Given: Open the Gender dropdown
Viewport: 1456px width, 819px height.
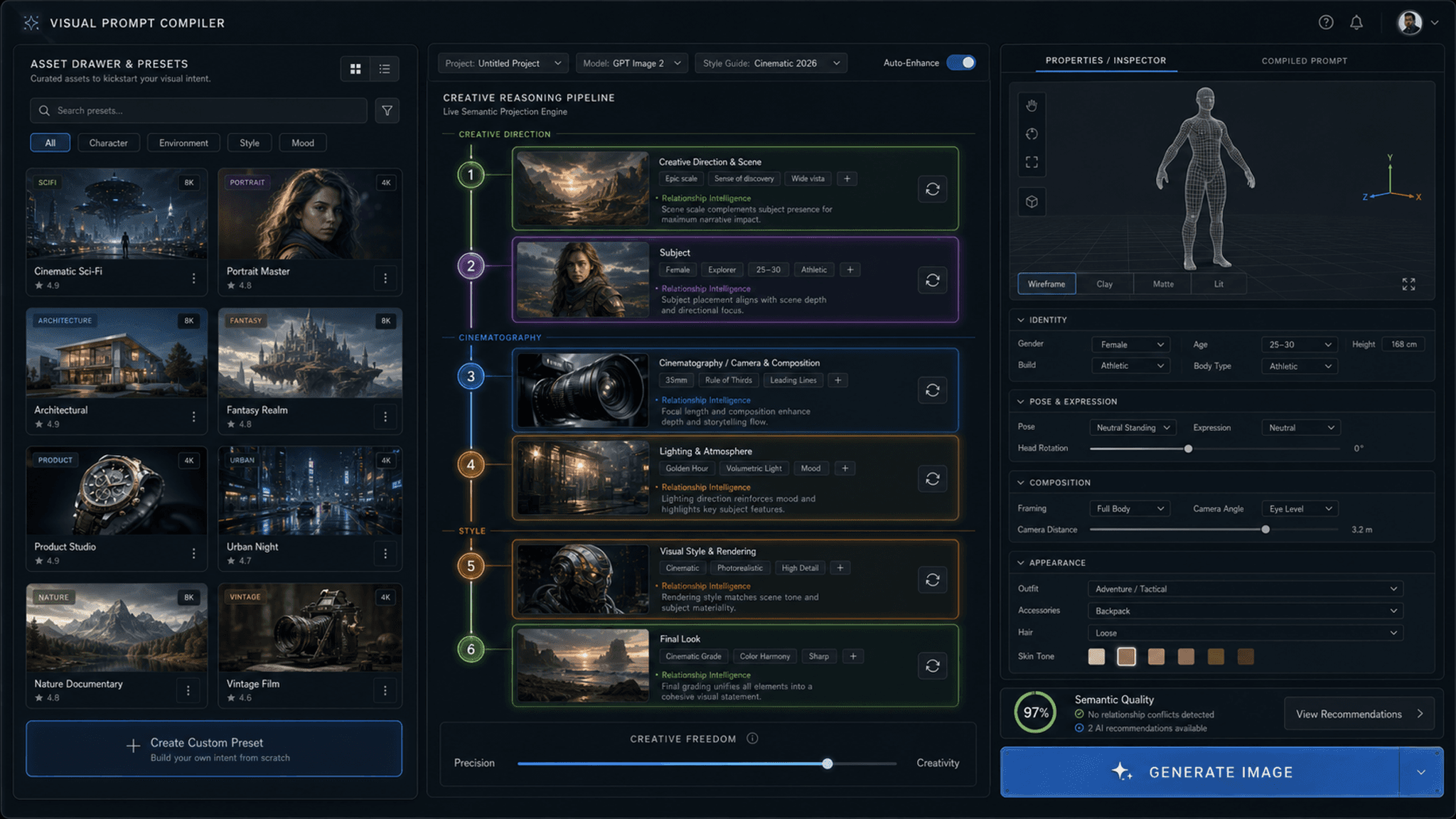Looking at the screenshot, I should point(1130,345).
